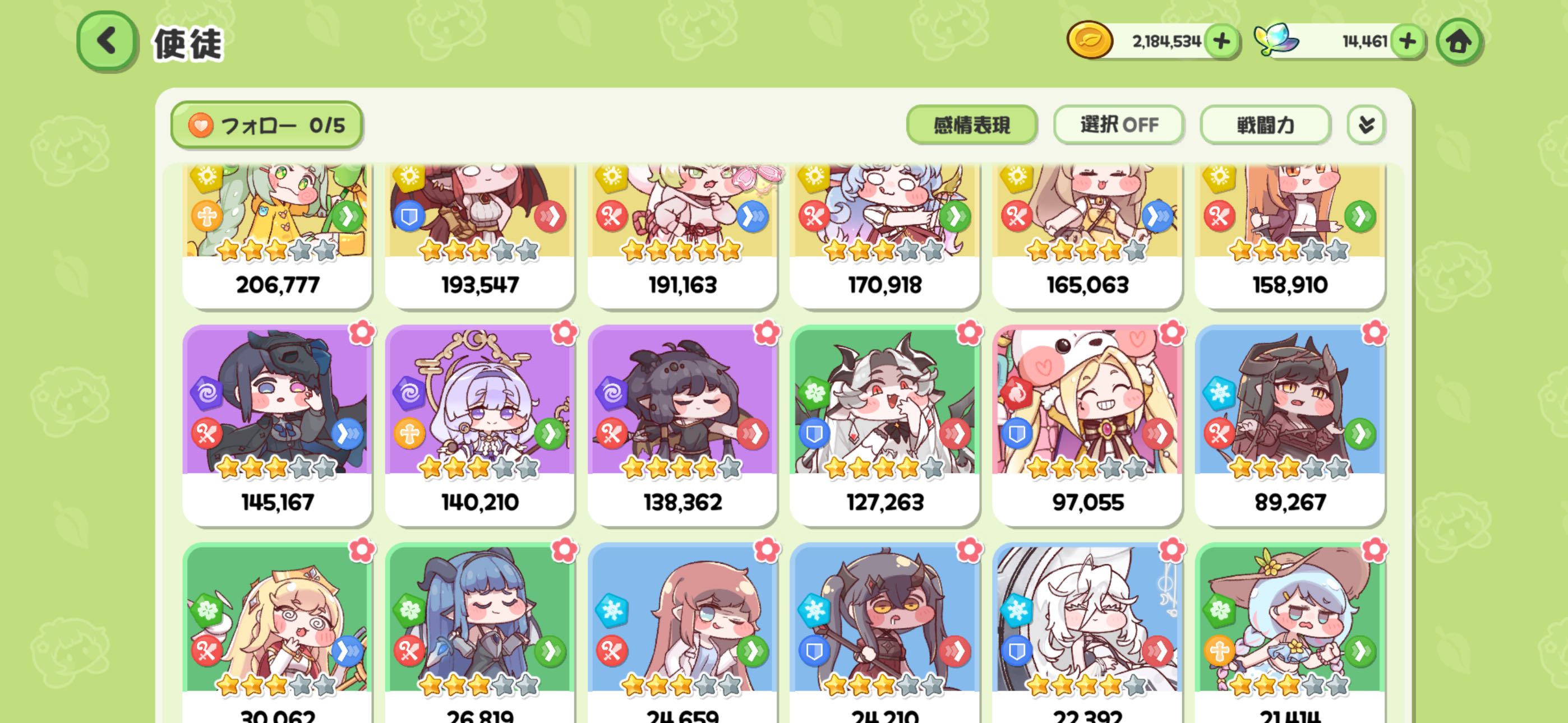Add gold coins with plus button
The width and height of the screenshot is (1568, 723).
(1221, 41)
